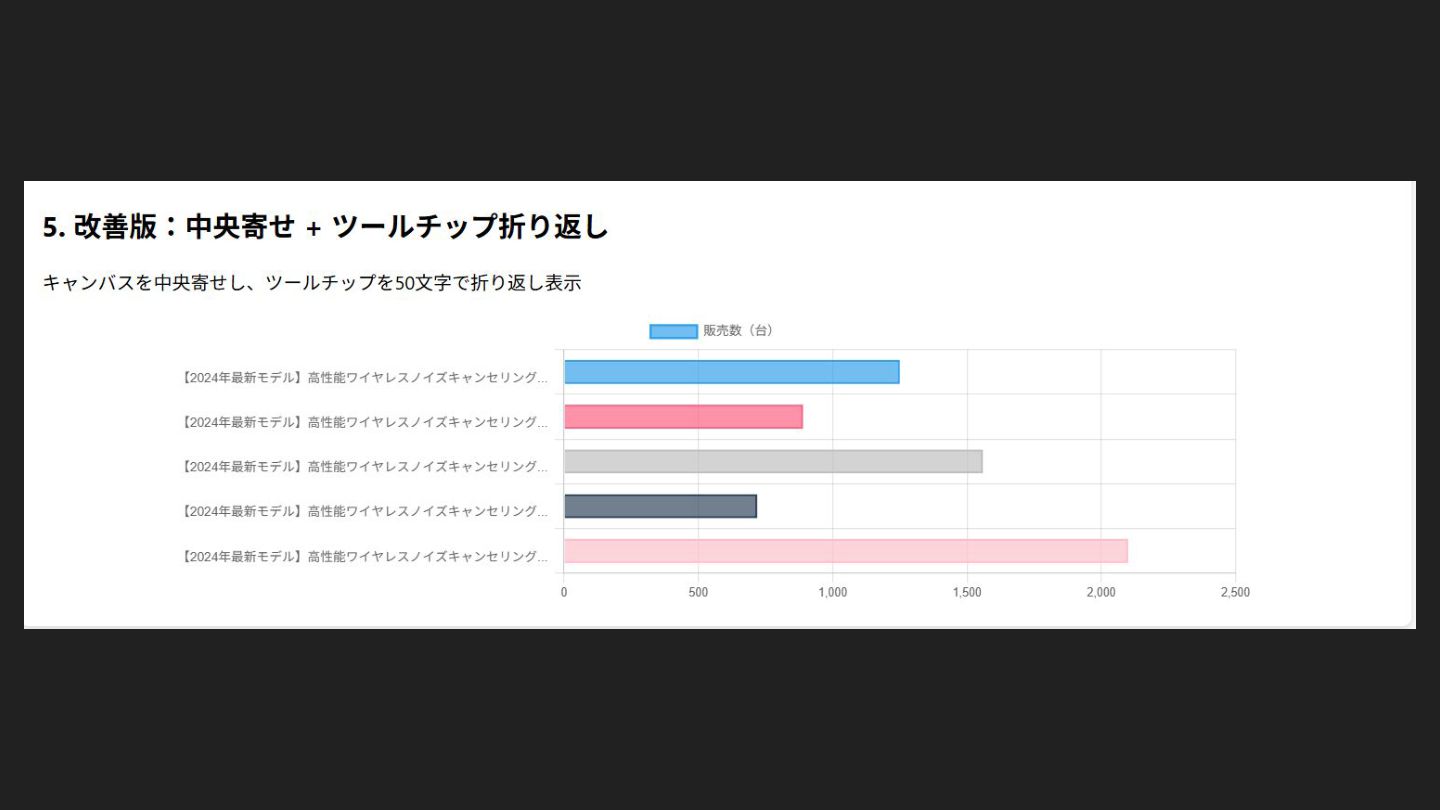Select the product label beside the gray bar
Screen dimensions: 1440x810
pyautogui.click(x=365, y=467)
